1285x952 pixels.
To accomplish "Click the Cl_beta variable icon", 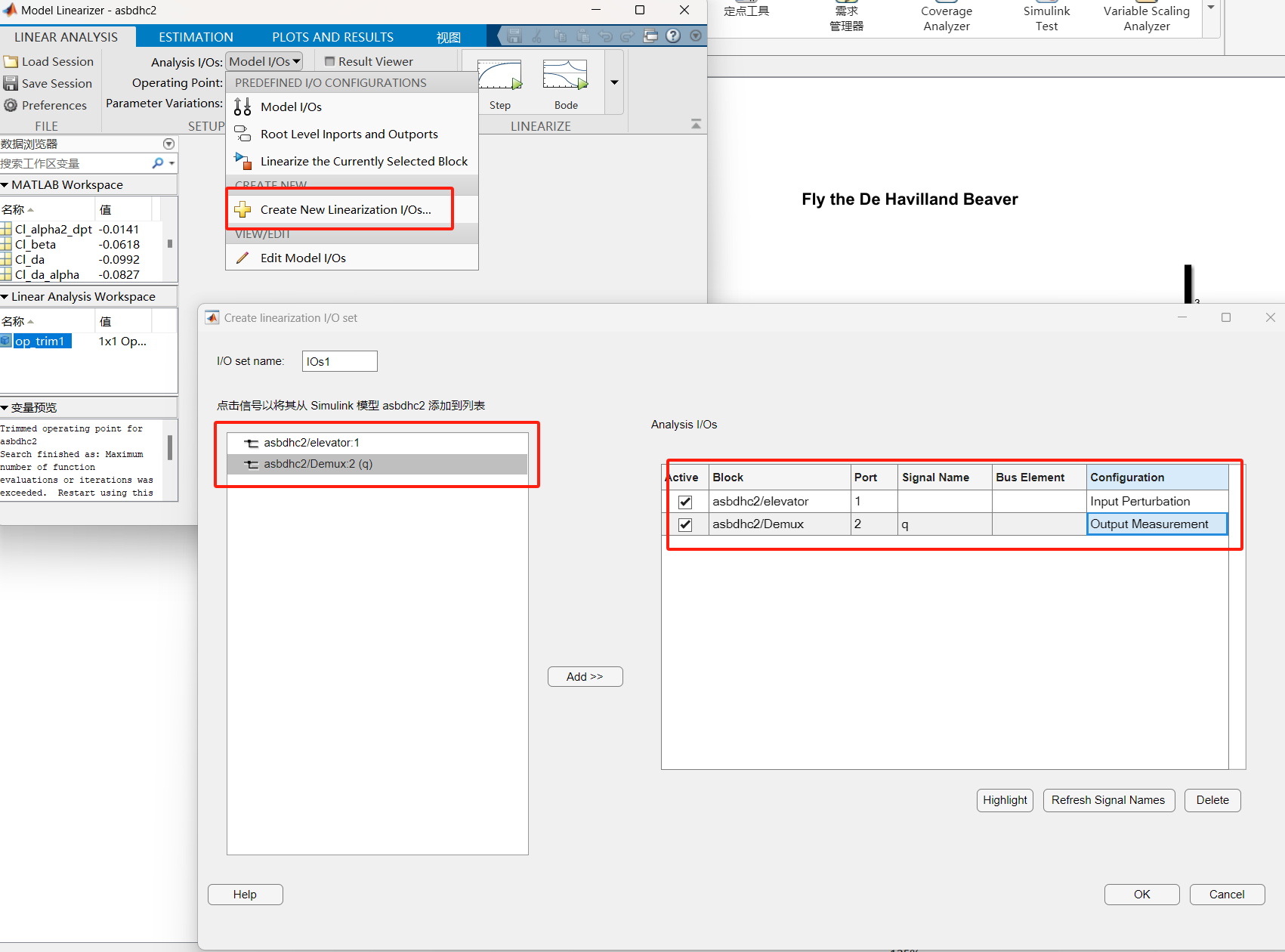I will pyautogui.click(x=6, y=244).
